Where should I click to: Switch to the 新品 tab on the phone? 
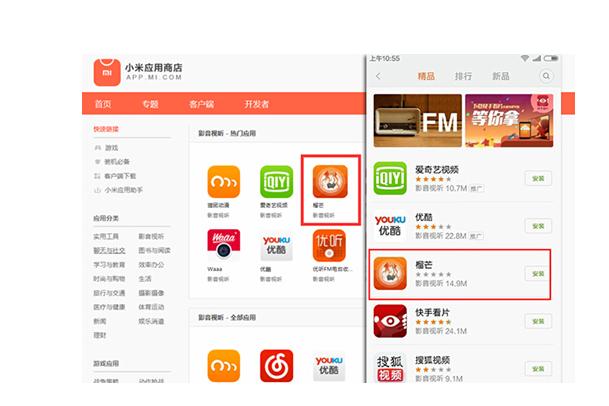coord(501,76)
